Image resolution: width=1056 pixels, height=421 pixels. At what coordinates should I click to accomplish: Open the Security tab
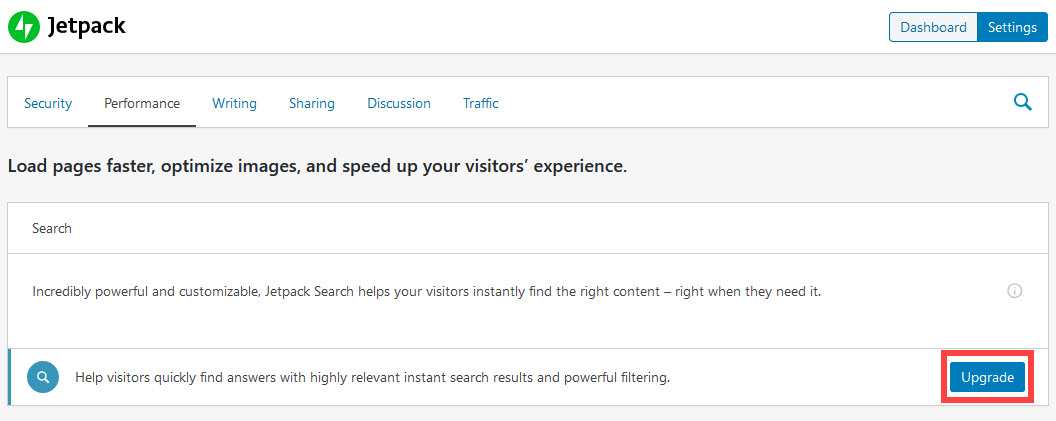[48, 103]
